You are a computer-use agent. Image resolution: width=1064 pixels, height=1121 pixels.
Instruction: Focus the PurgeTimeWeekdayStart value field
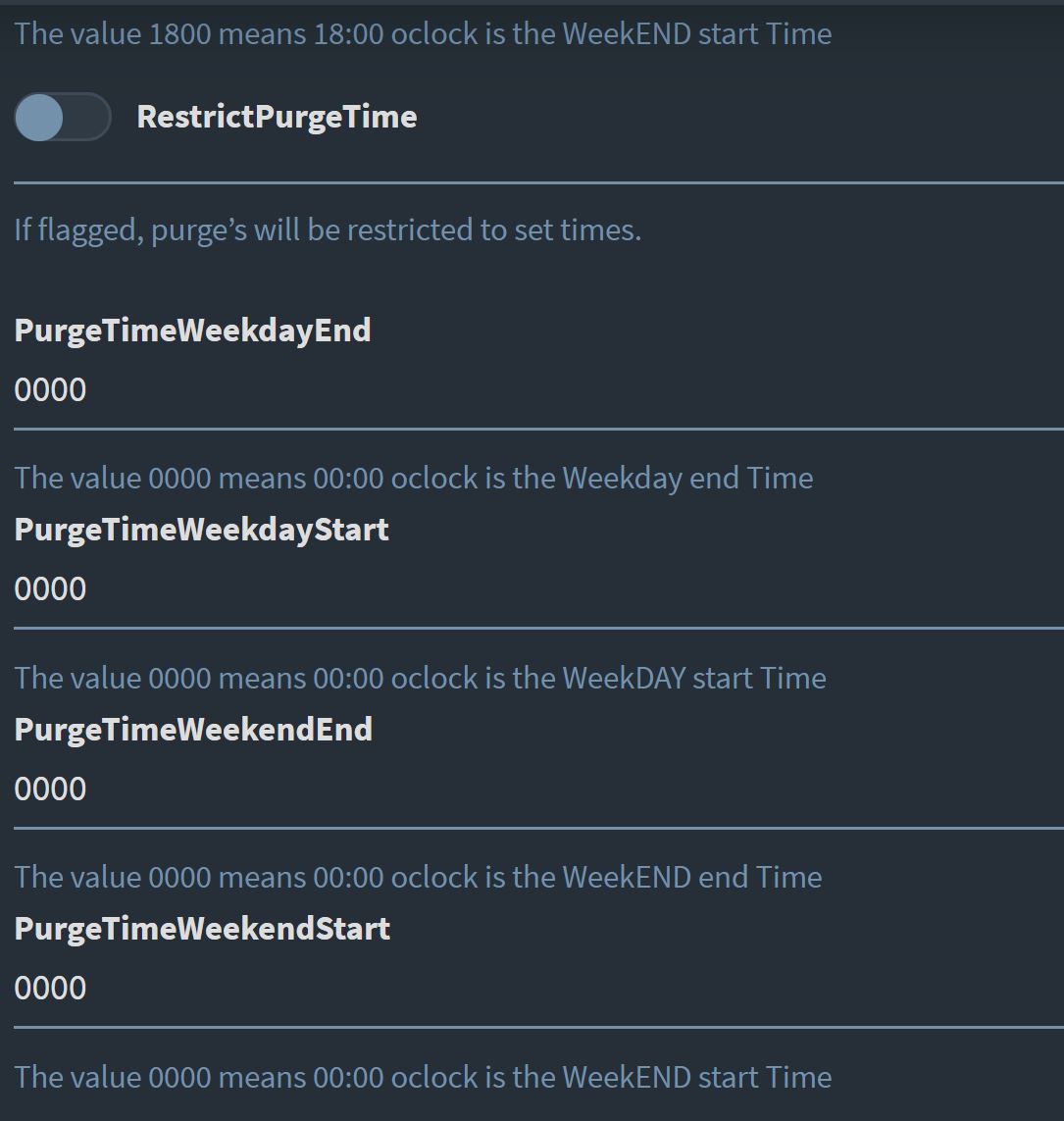538,589
